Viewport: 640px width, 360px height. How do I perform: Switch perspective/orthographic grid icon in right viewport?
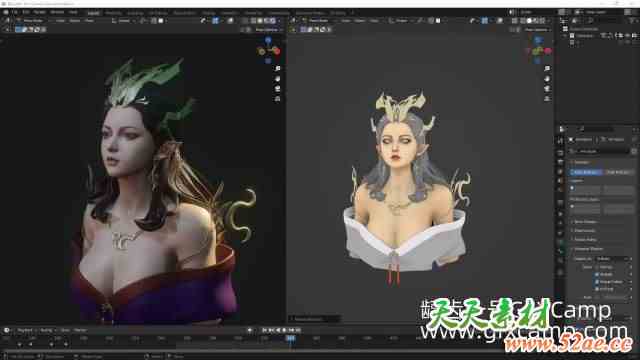[547, 98]
